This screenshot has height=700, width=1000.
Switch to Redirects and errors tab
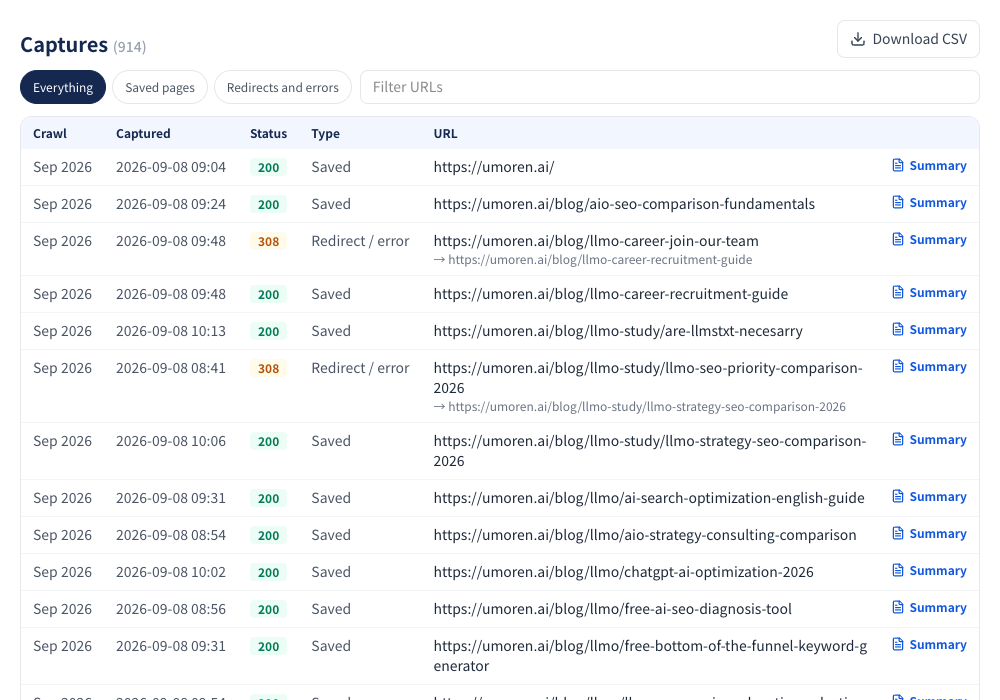click(x=283, y=87)
